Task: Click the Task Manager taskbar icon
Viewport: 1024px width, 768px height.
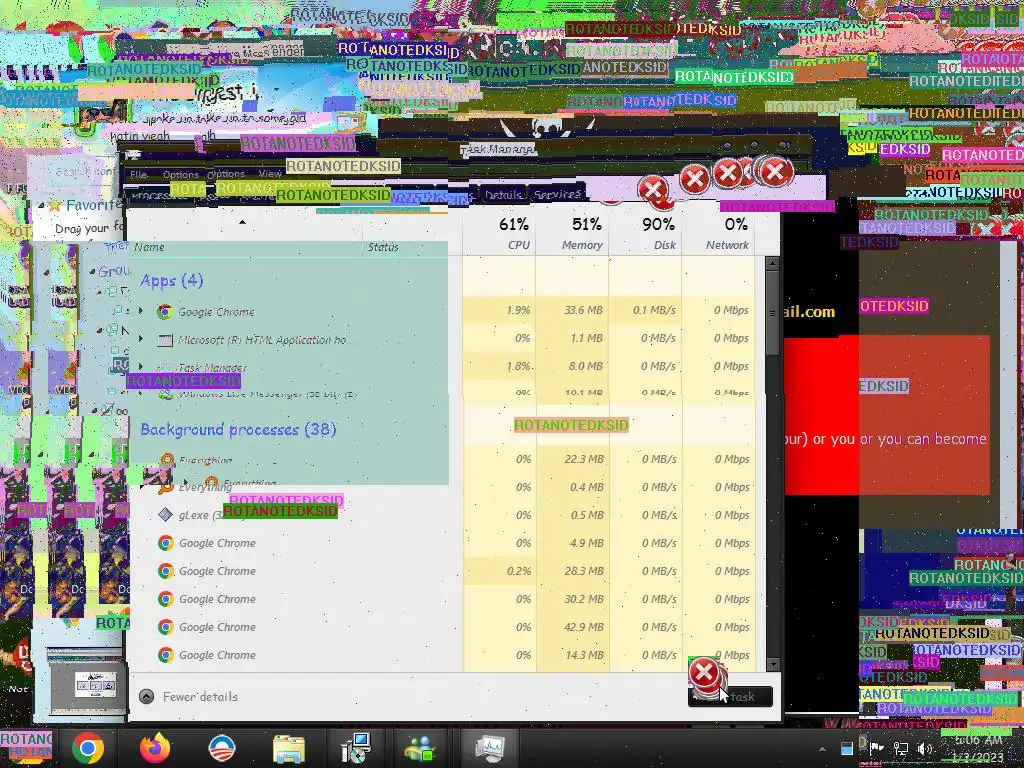Action: point(490,748)
